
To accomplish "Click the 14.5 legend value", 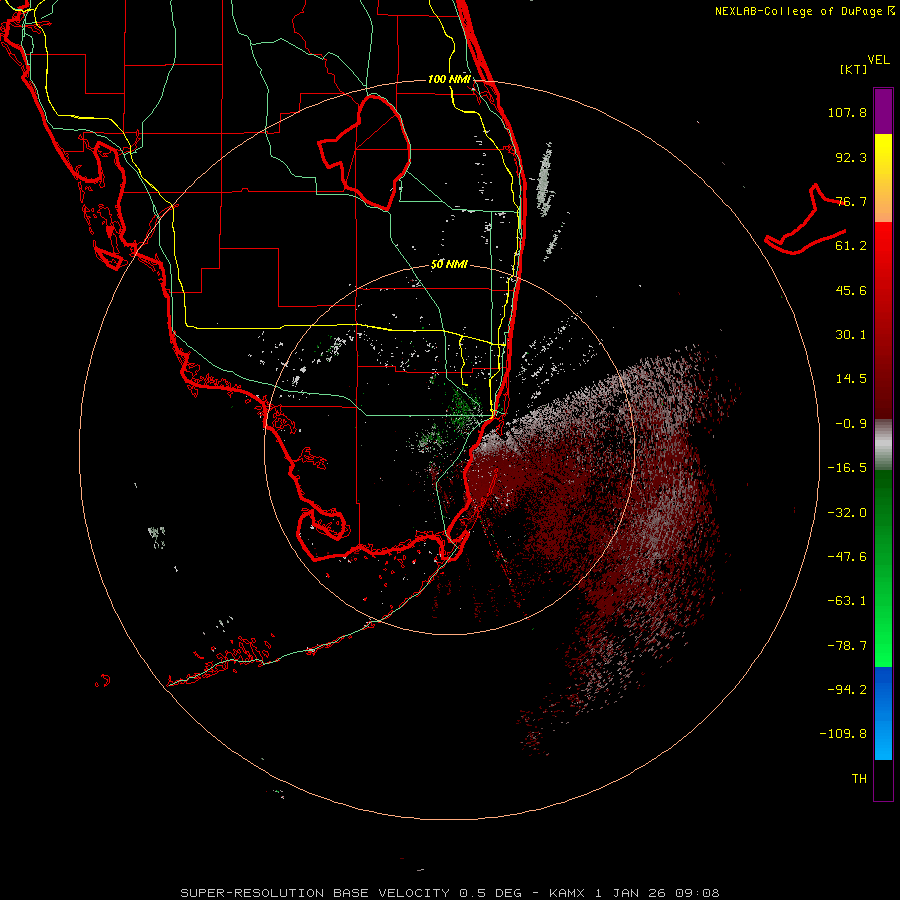I will 851,379.
